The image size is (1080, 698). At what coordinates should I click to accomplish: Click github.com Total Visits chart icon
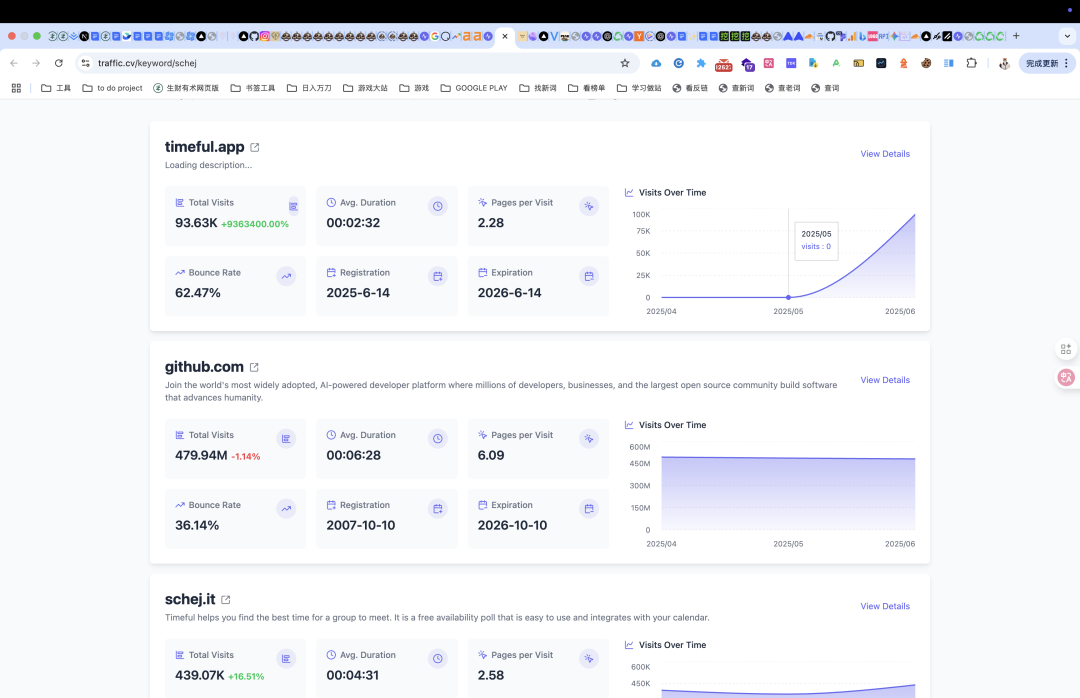(286, 438)
